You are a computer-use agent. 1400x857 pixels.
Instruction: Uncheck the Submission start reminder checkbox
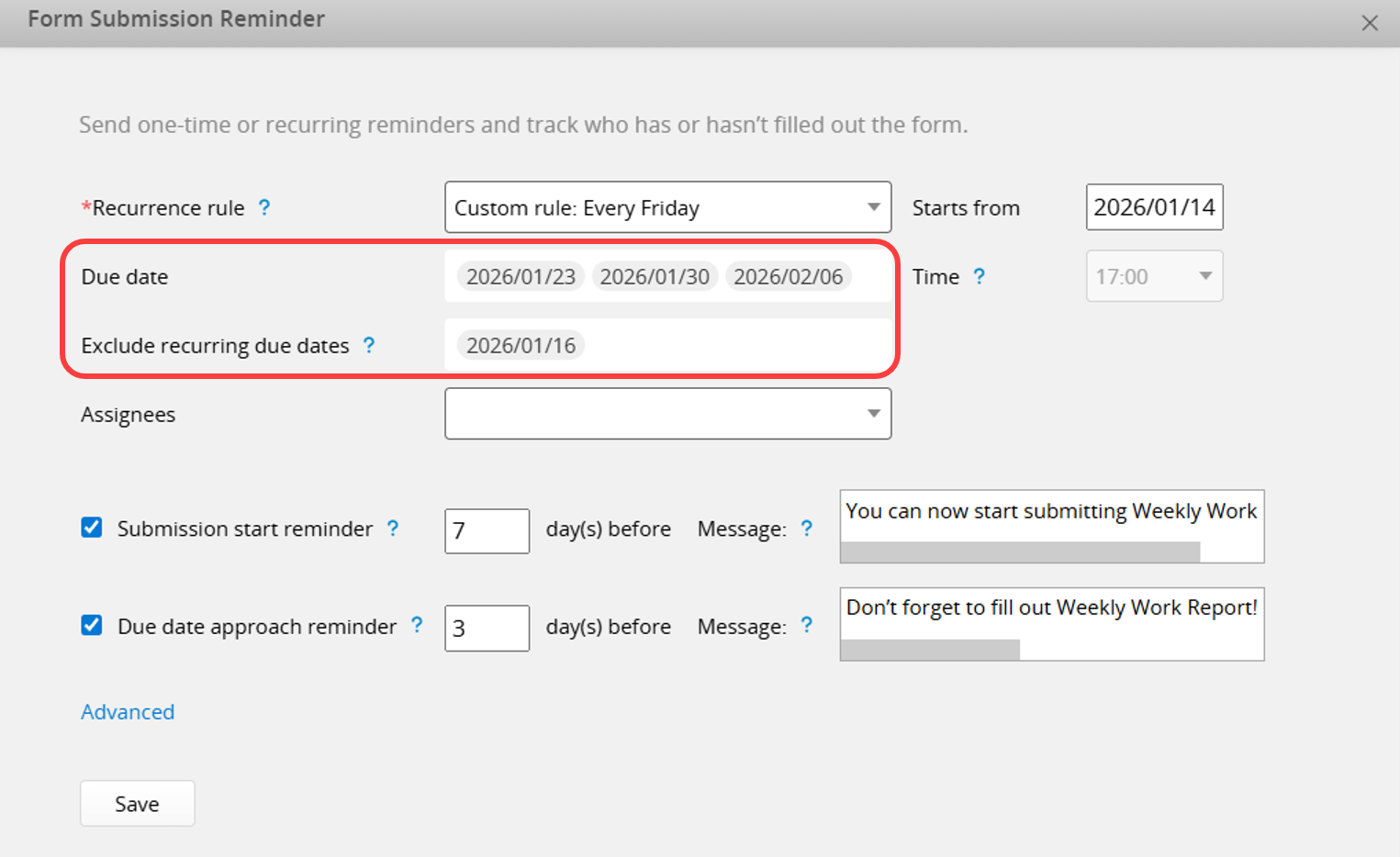pyautogui.click(x=92, y=528)
